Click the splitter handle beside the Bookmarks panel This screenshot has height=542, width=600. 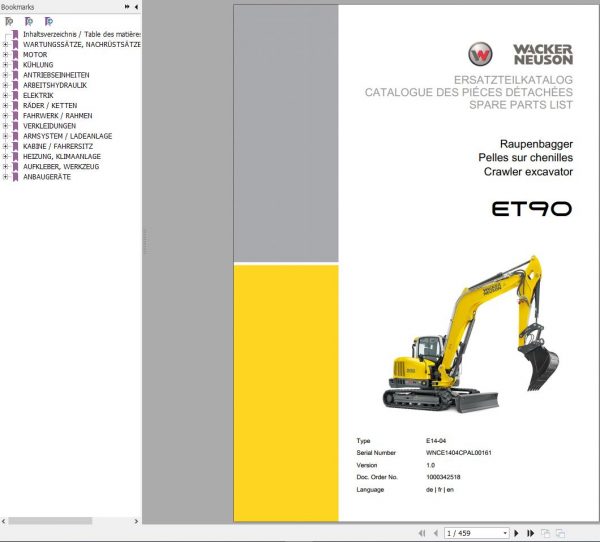point(145,241)
